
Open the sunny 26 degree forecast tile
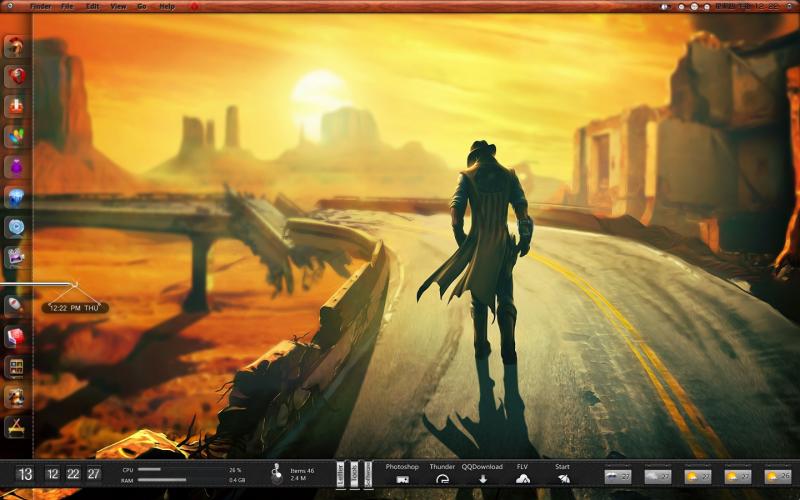click(778, 477)
